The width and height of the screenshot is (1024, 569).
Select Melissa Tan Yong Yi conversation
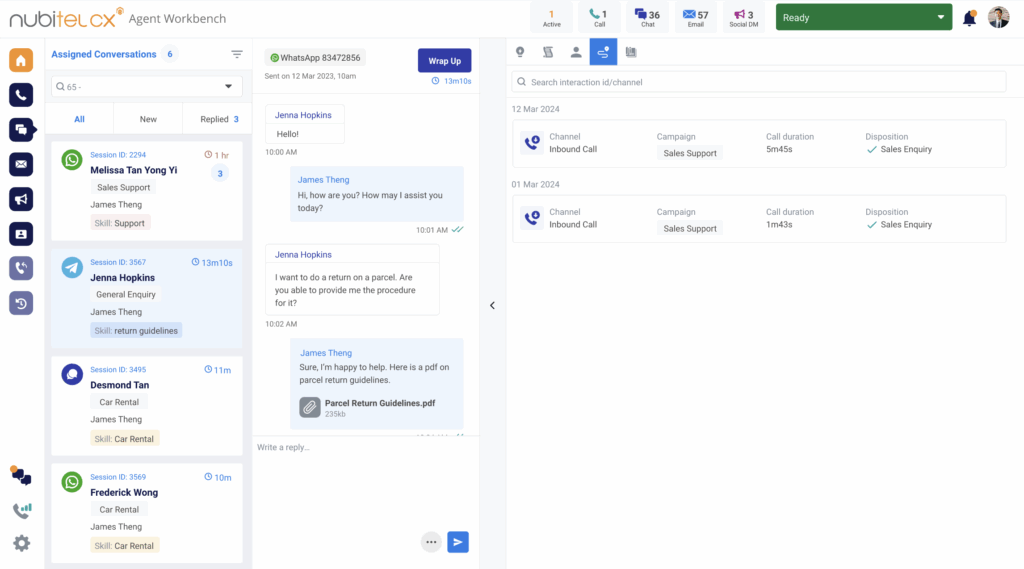click(147, 191)
